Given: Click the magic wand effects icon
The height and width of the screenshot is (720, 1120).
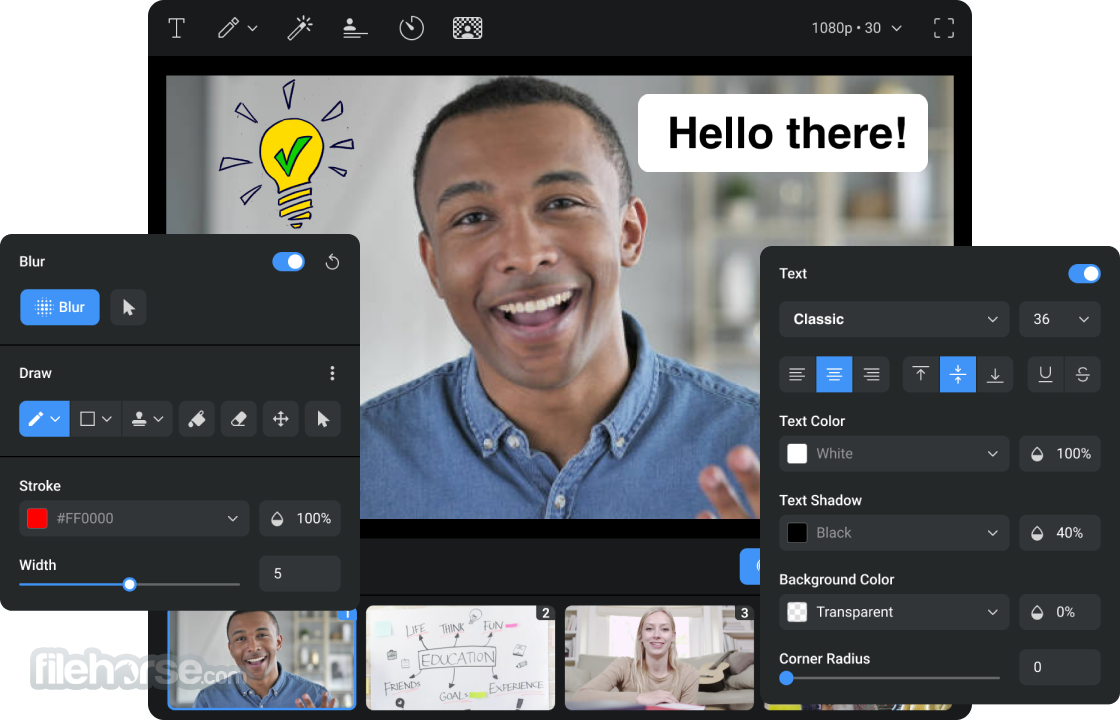Looking at the screenshot, I should pos(300,28).
